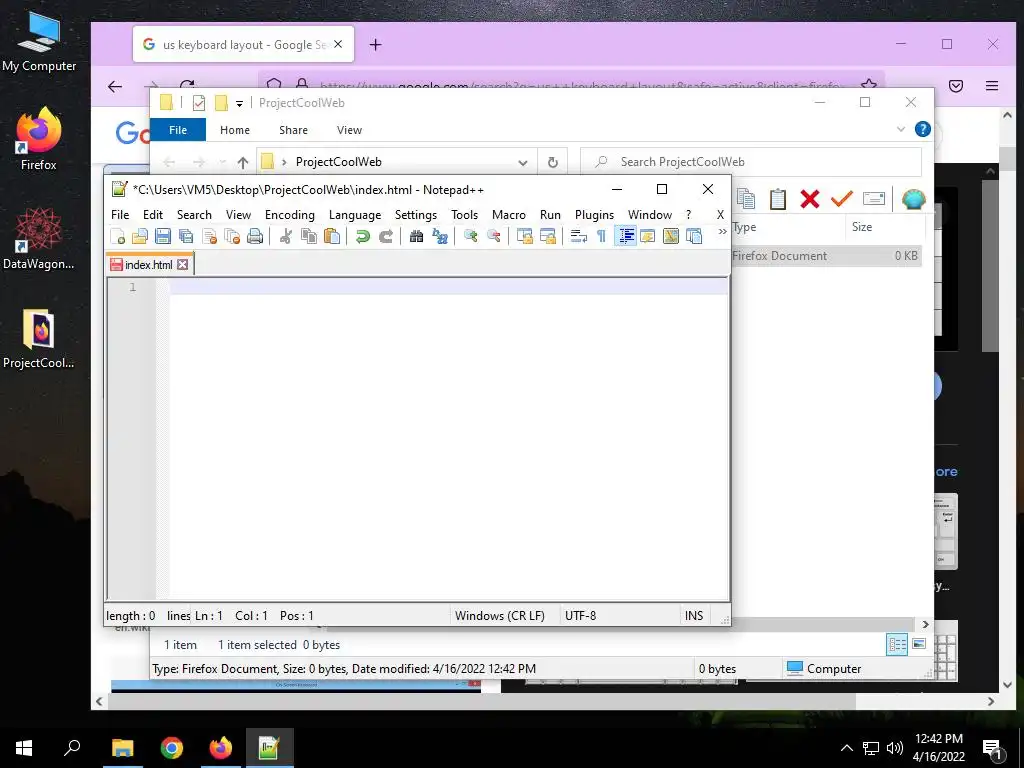Image resolution: width=1024 pixels, height=768 pixels.
Task: Click the Cut scissors icon
Action: (x=285, y=236)
